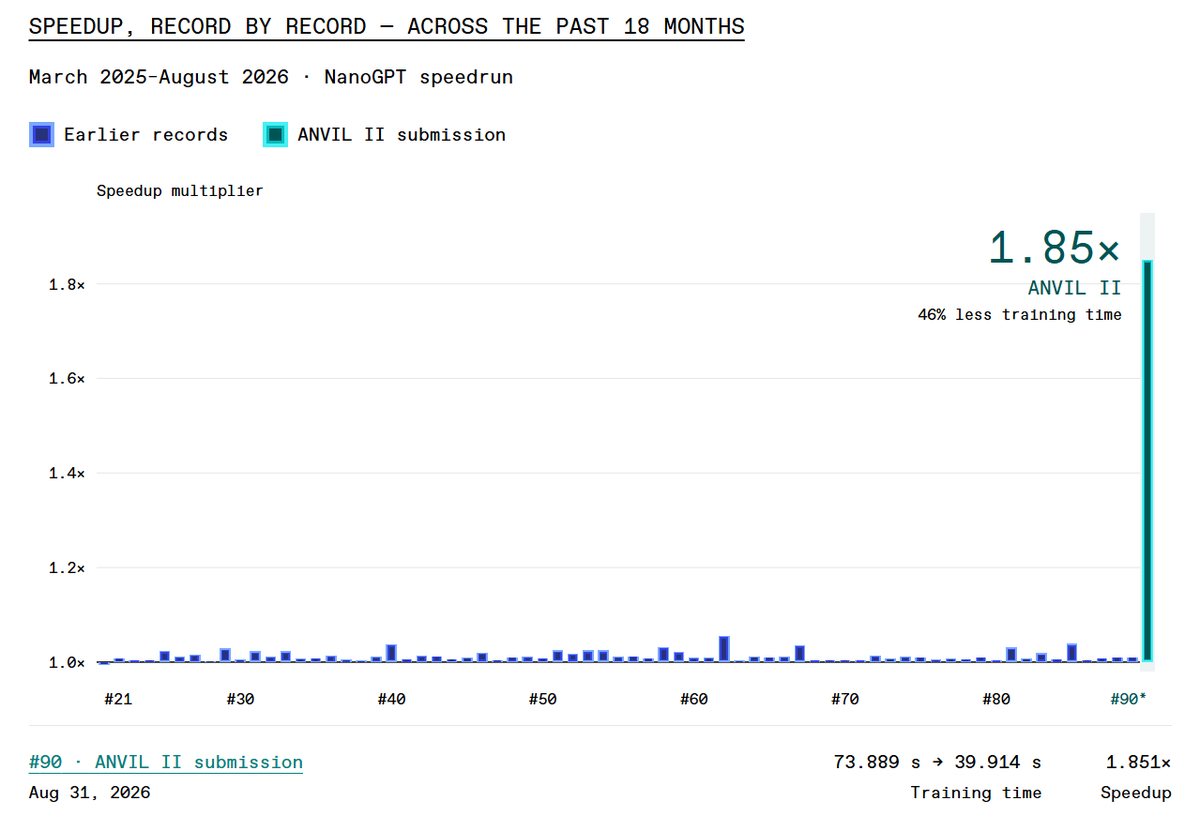Click the 'Aug 31, 2026' date
1200x831 pixels.
point(90,793)
